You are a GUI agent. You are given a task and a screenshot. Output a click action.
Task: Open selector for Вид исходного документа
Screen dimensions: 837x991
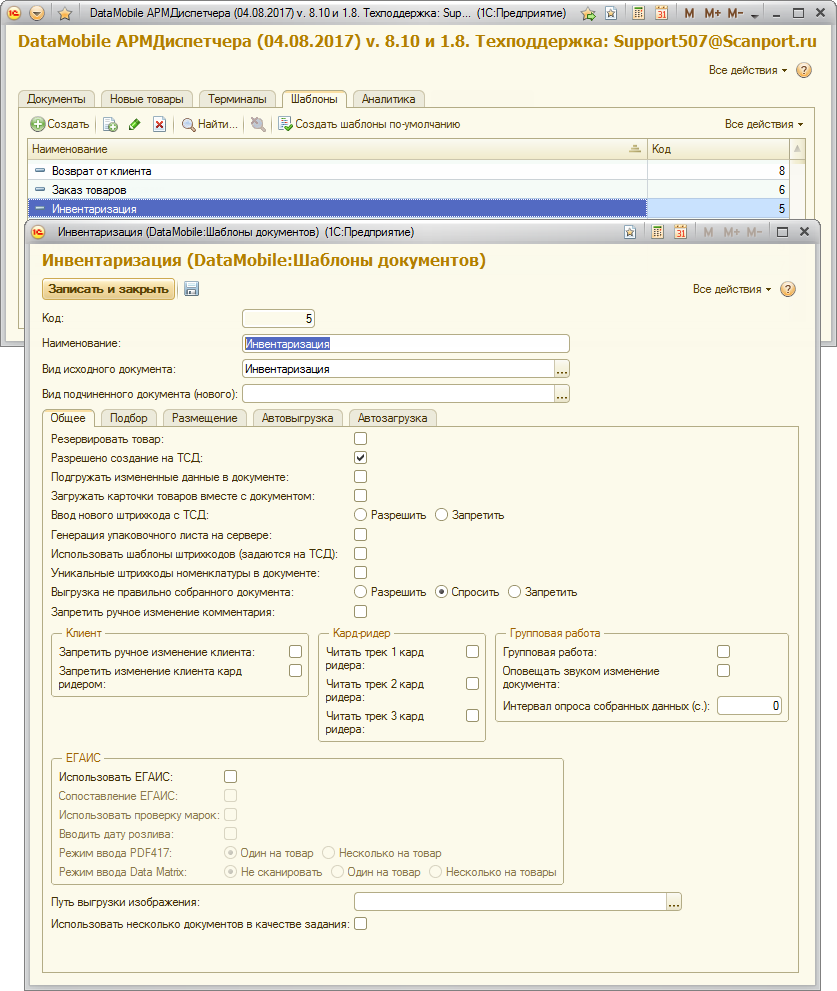(562, 369)
